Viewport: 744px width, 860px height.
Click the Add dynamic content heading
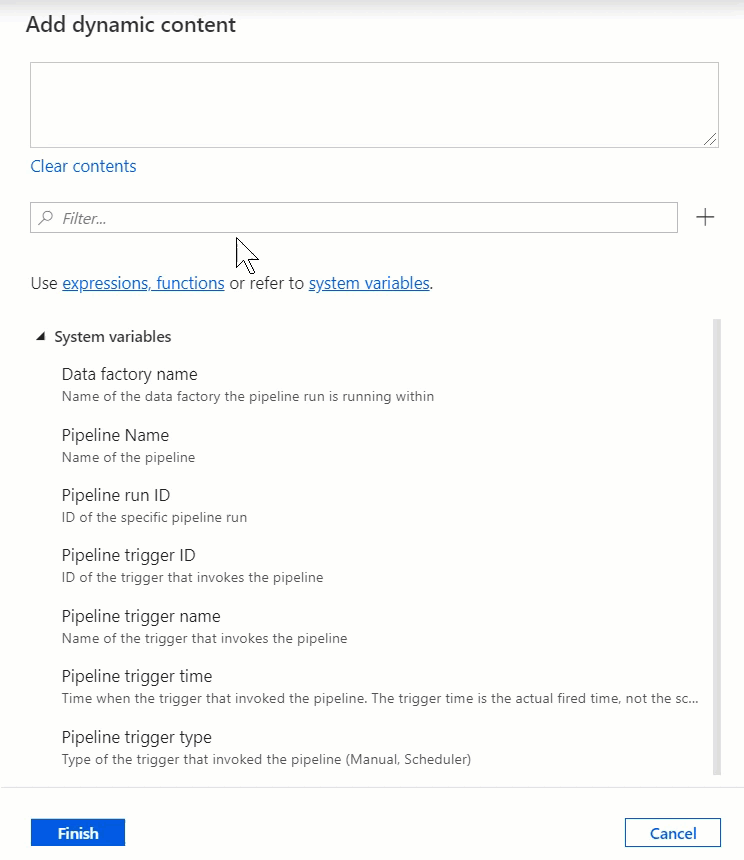point(131,25)
